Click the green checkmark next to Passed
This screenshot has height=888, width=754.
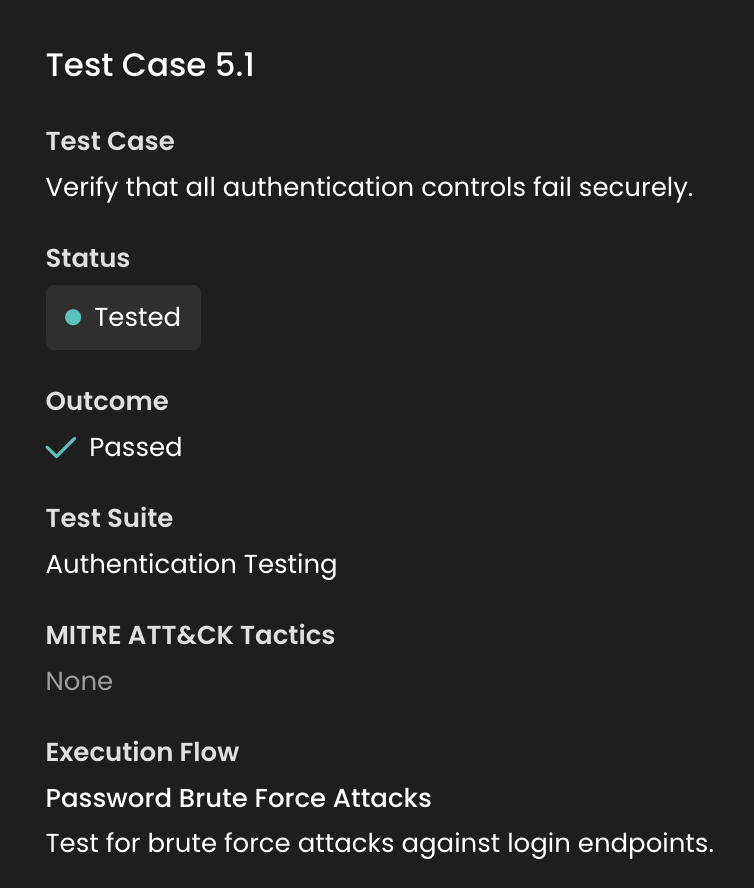point(59,447)
